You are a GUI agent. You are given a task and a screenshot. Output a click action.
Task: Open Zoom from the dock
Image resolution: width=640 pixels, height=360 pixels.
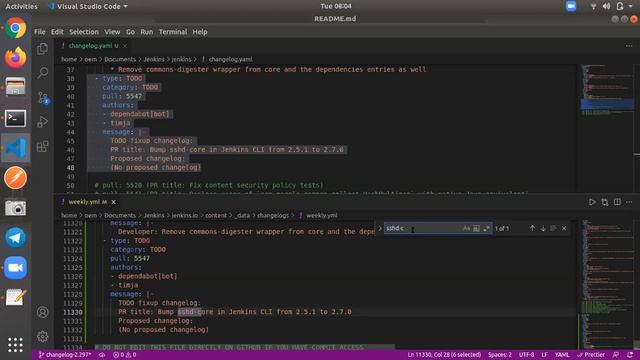[16, 268]
